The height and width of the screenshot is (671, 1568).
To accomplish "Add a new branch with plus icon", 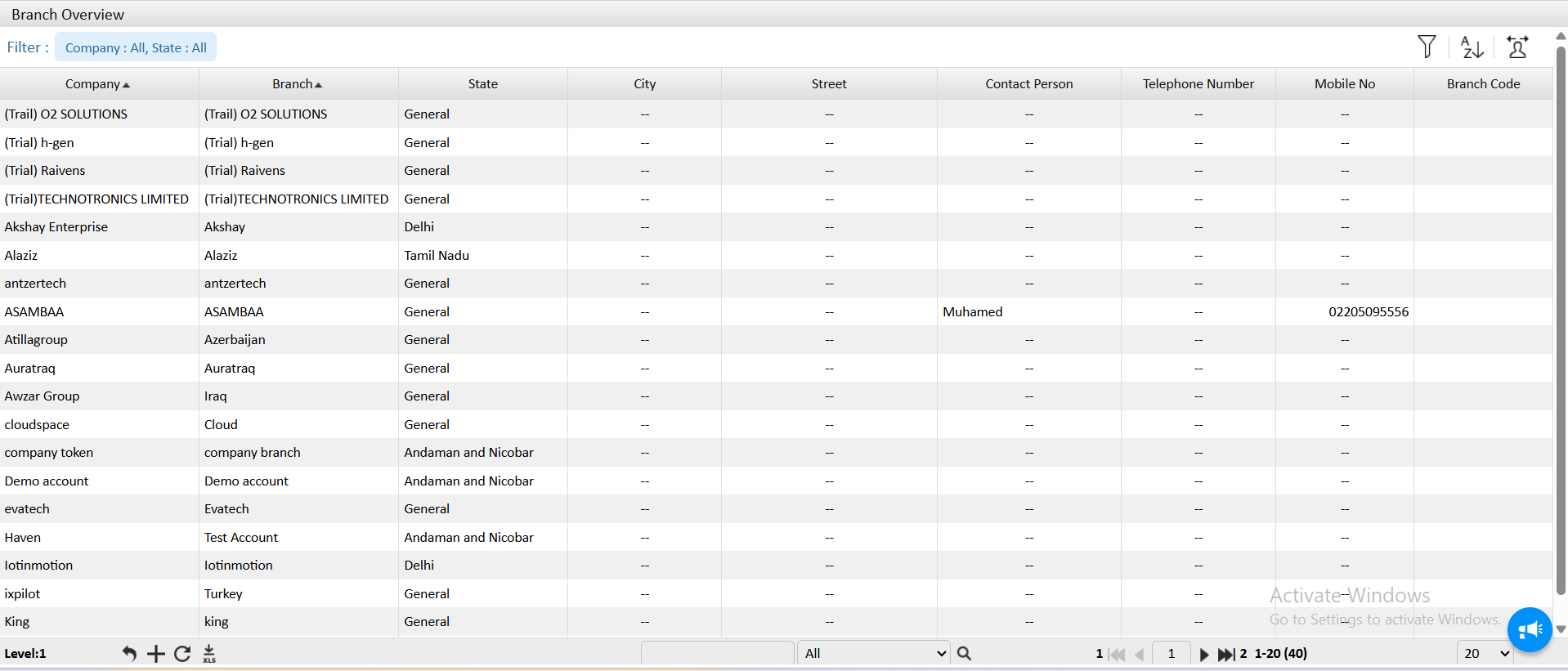I will pyautogui.click(x=155, y=653).
